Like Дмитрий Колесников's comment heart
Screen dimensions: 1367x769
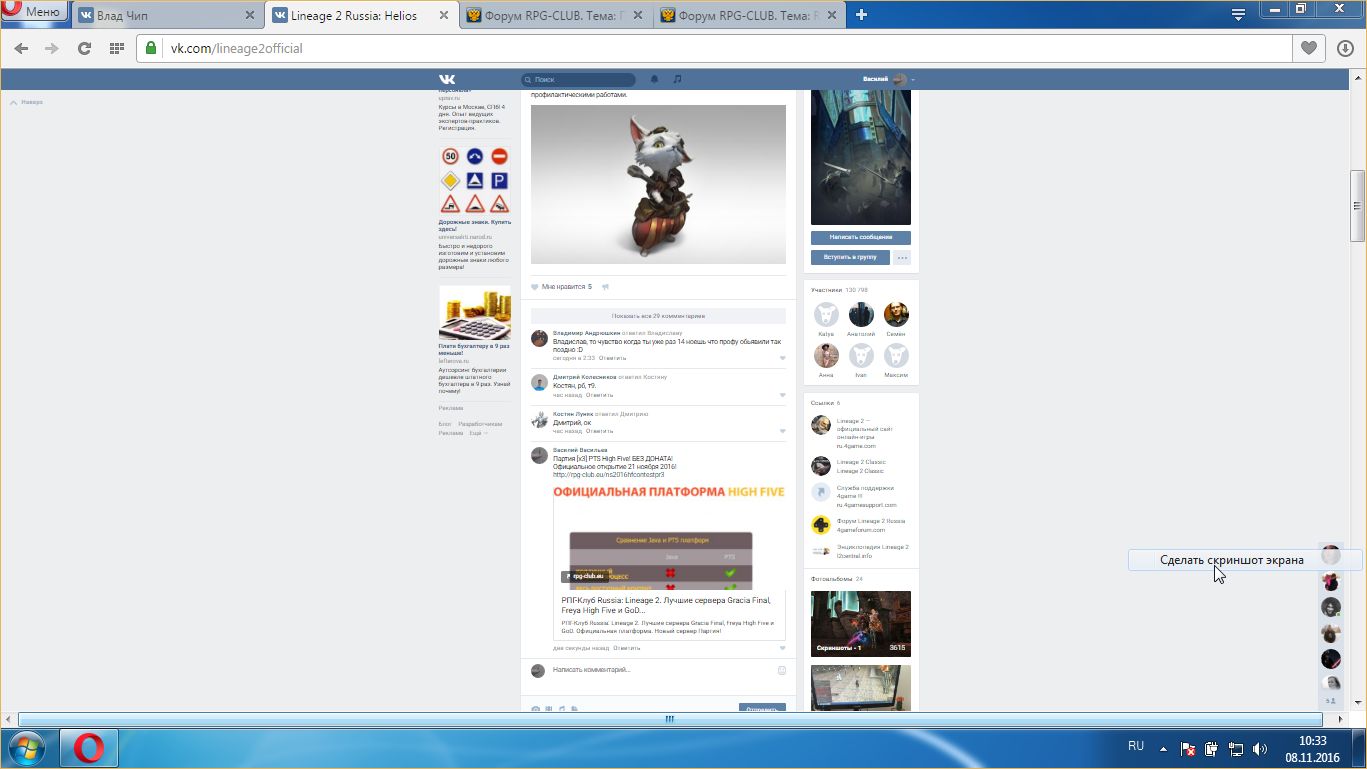782,395
